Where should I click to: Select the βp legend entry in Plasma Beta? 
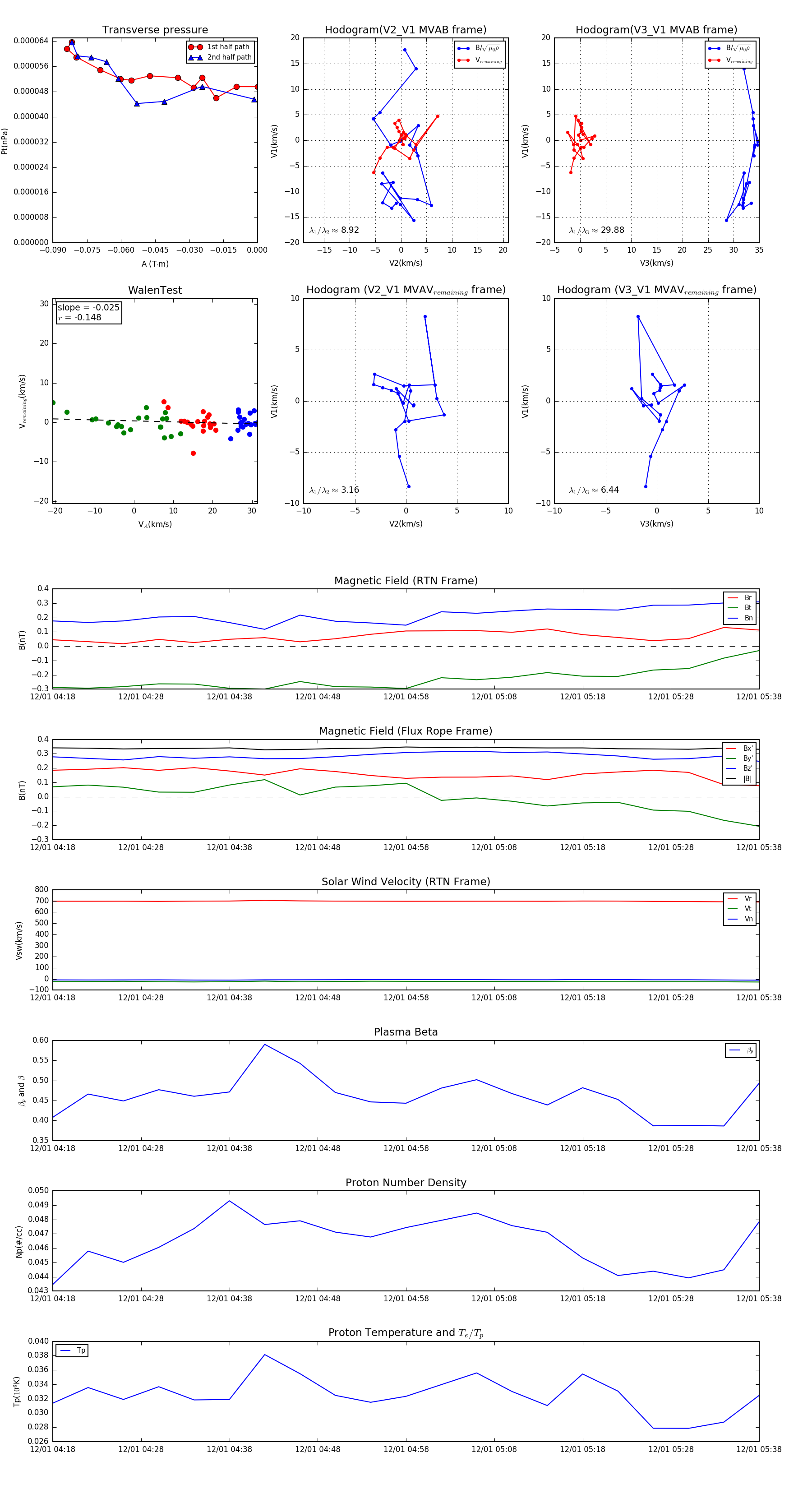[x=741, y=1050]
